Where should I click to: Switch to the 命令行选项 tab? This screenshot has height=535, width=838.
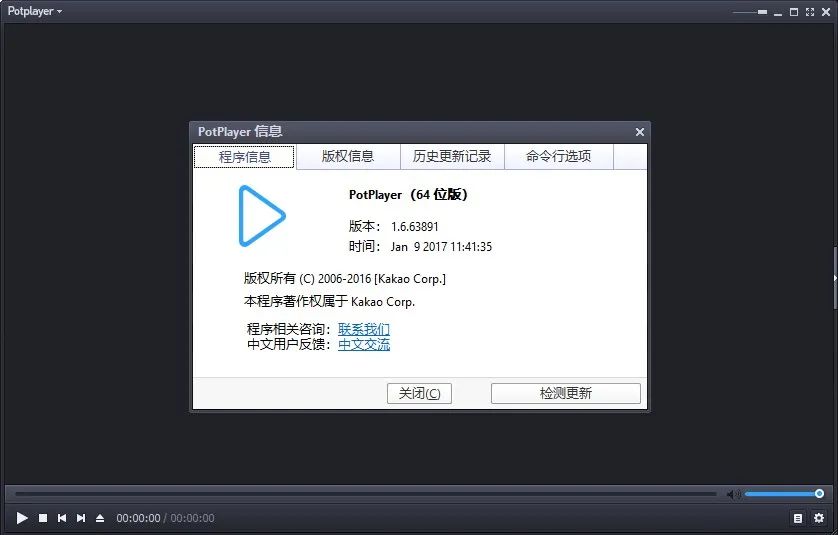click(x=558, y=156)
